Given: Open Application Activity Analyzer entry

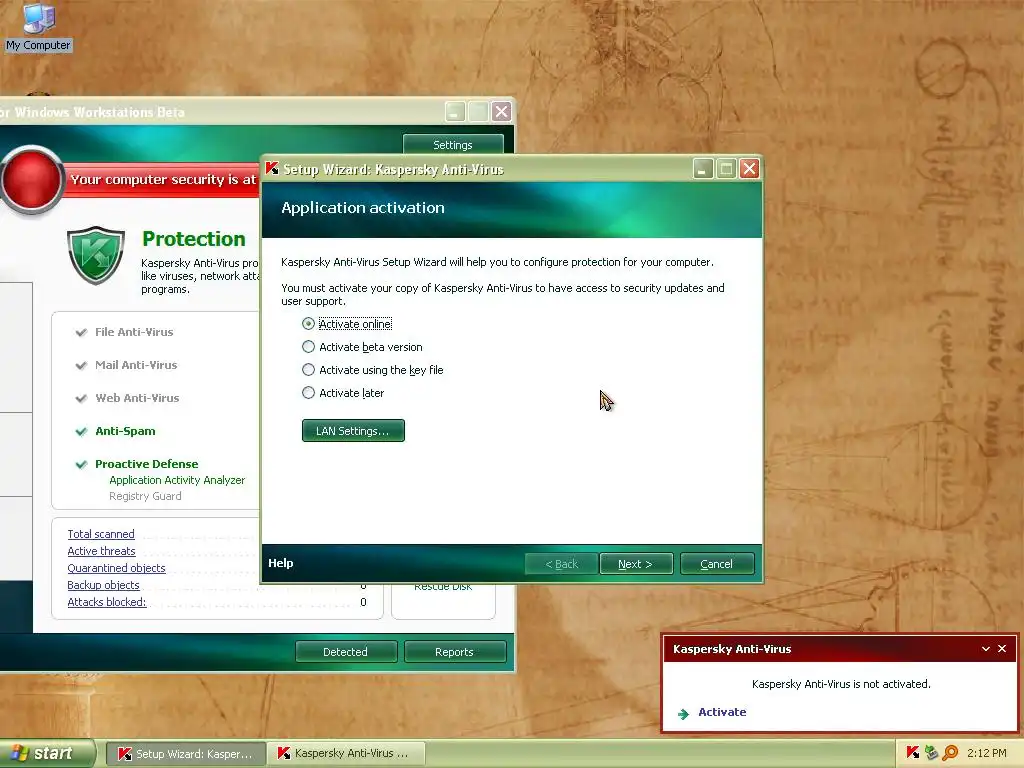Looking at the screenshot, I should tap(177, 480).
